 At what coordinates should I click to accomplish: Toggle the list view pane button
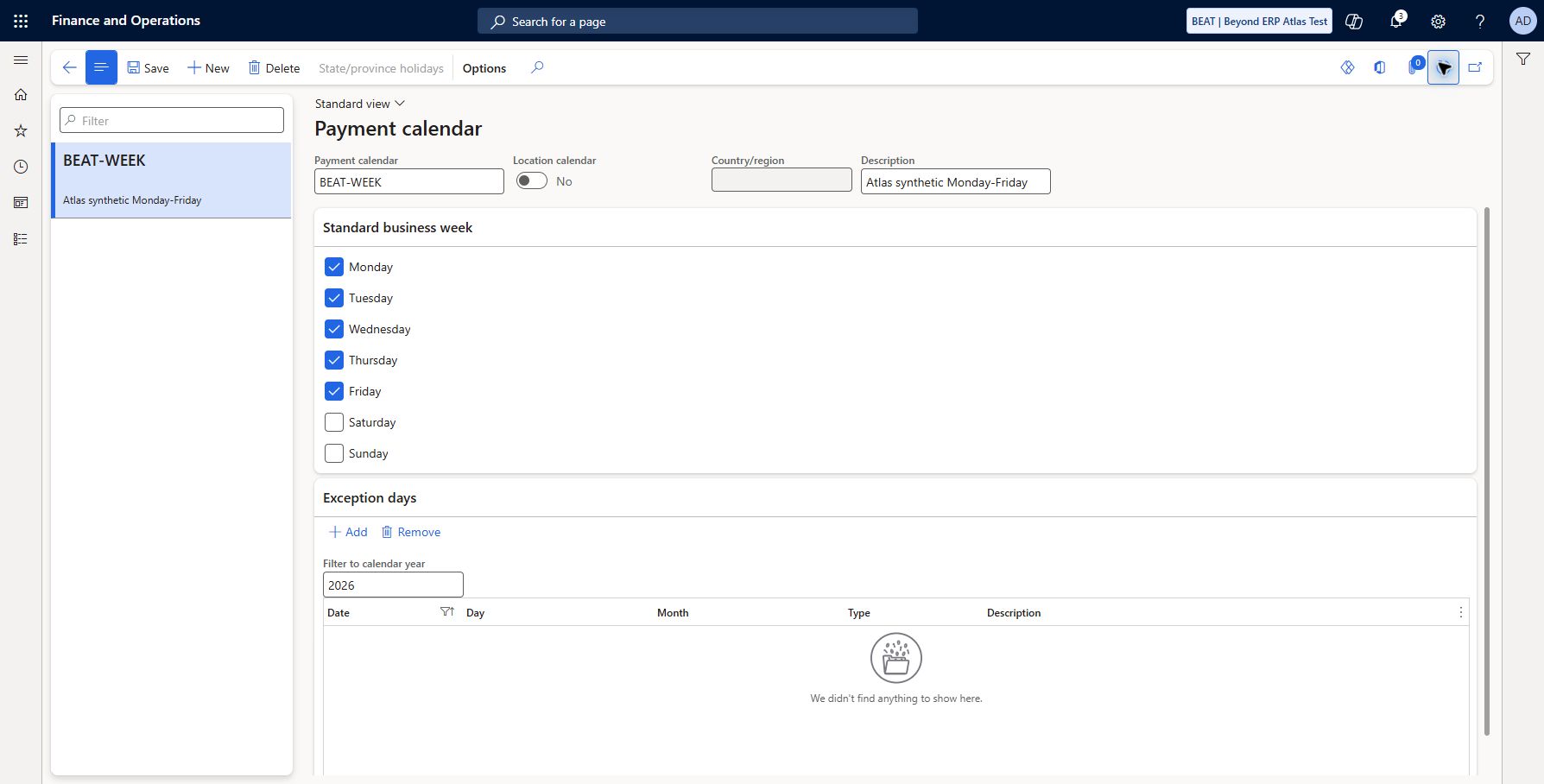101,67
